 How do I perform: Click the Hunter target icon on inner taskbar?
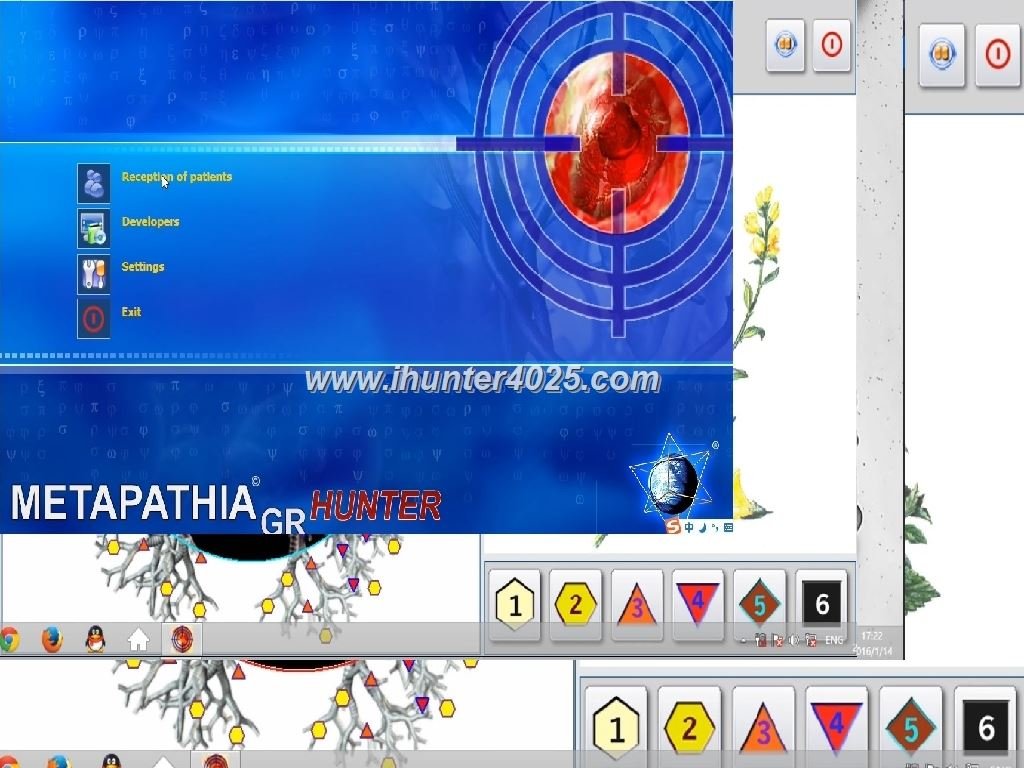pos(182,639)
